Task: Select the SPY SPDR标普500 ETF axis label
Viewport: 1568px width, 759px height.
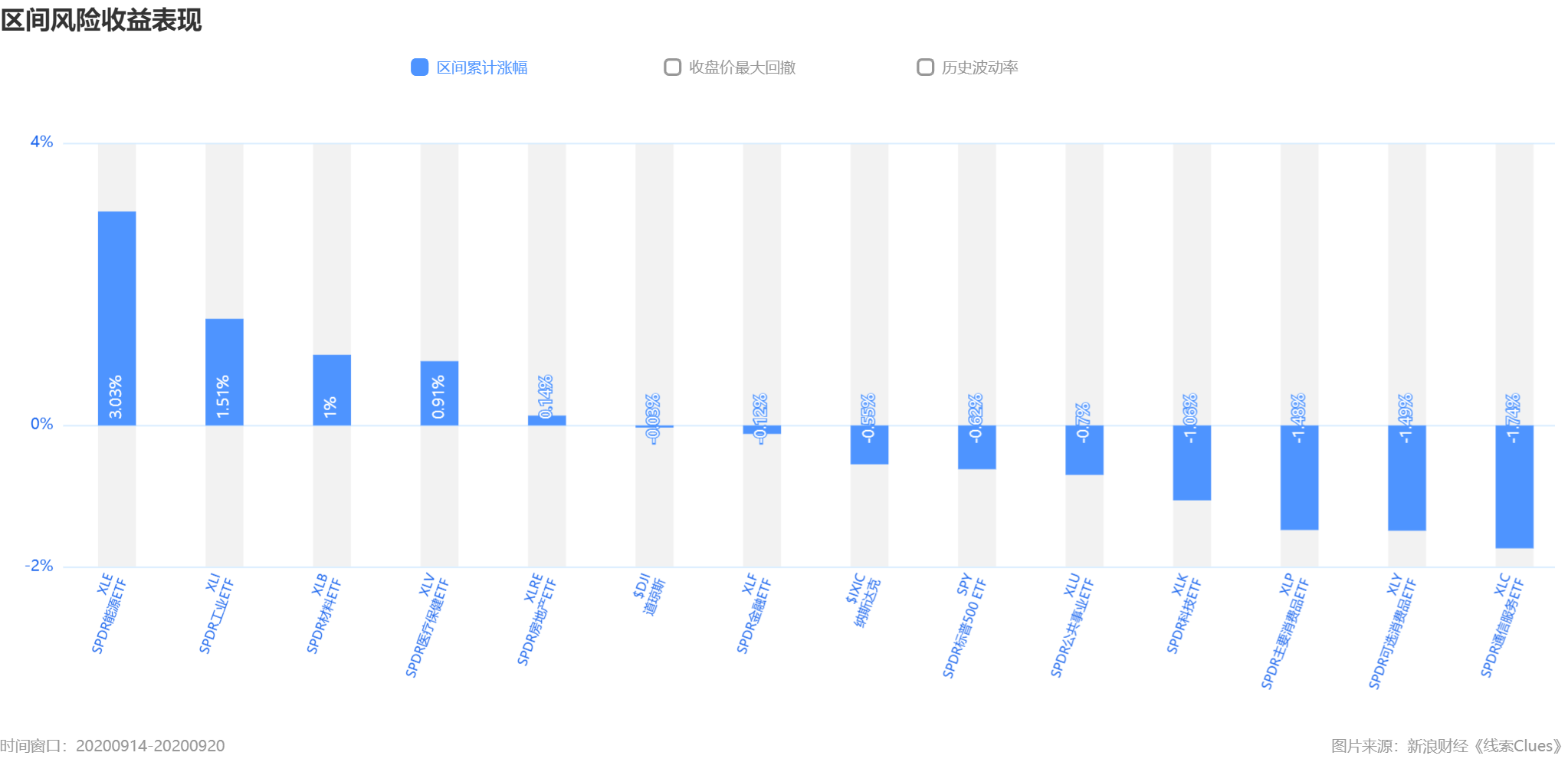Action: click(964, 626)
